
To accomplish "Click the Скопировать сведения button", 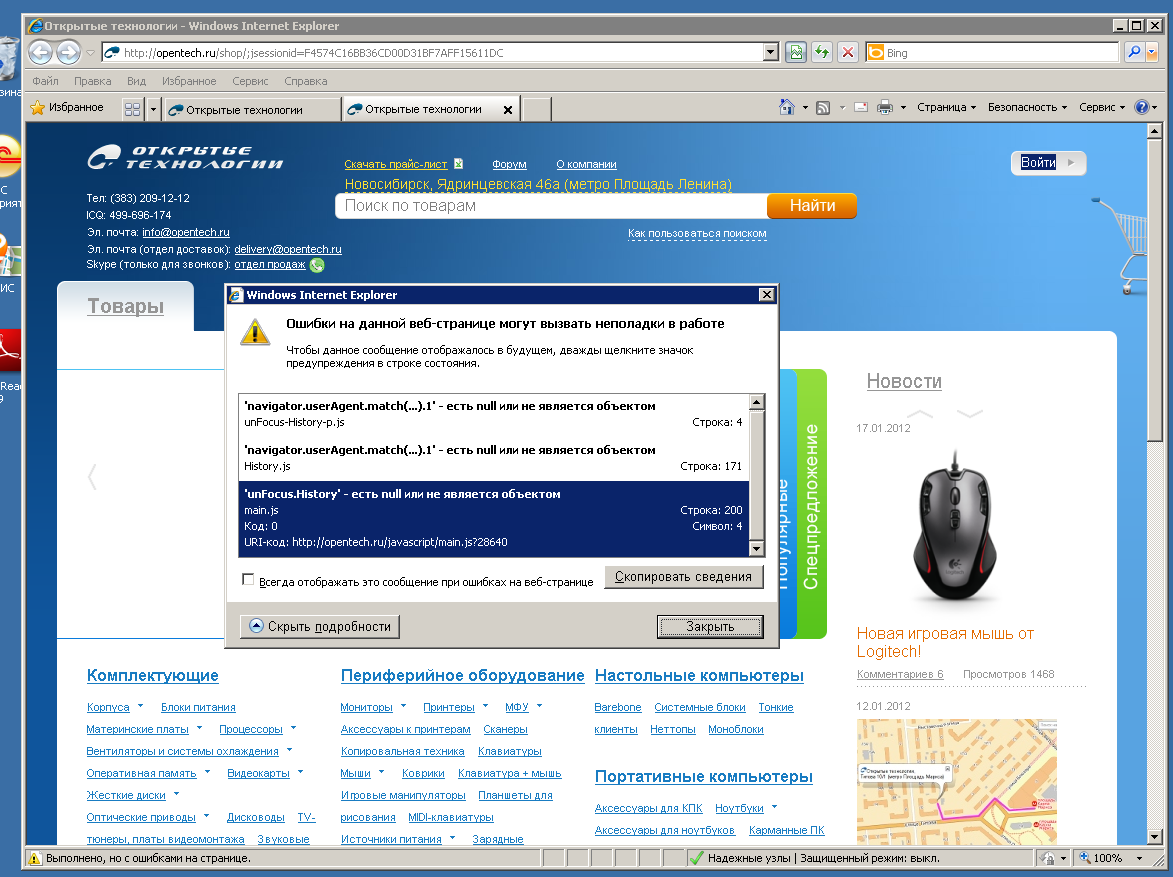I will coord(683,576).
